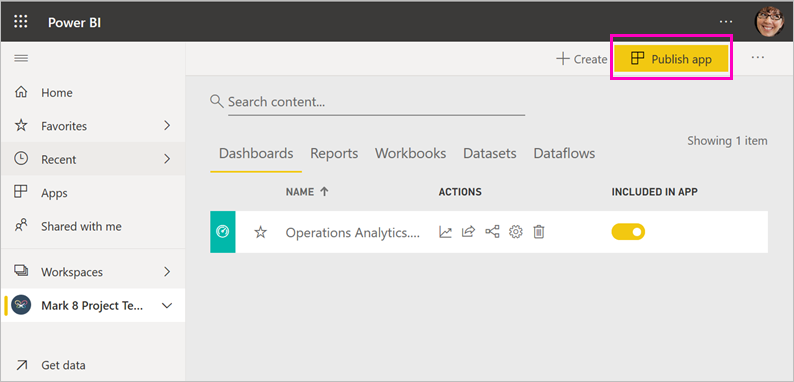The height and width of the screenshot is (382, 794).
Task: Open more options ellipsis beside Publish app
Action: (758, 58)
